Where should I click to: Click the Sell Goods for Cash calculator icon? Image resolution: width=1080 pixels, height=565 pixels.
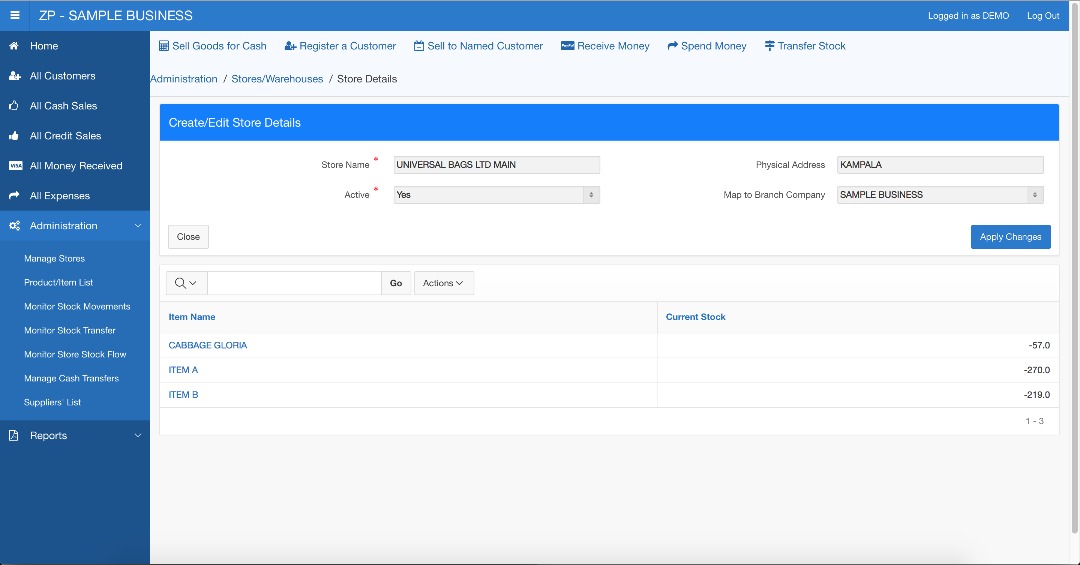point(164,46)
